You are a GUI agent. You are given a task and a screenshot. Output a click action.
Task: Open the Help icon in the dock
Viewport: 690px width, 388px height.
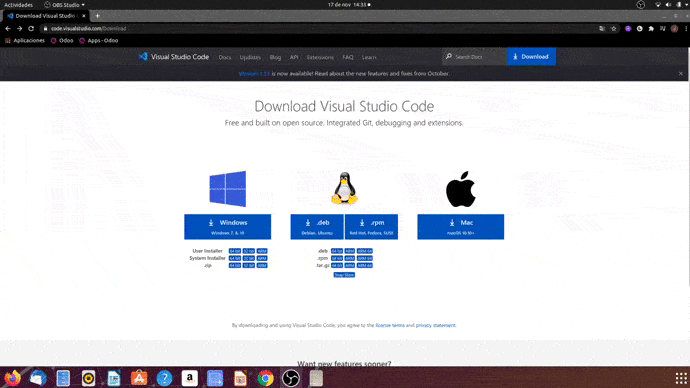click(165, 378)
